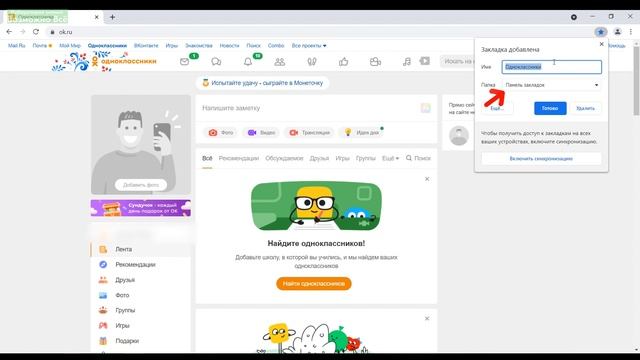Image resolution: width=640 pixels, height=360 pixels.
Task: Expand the Ещё dropdown in the feed tabs
Action: pos(390,158)
